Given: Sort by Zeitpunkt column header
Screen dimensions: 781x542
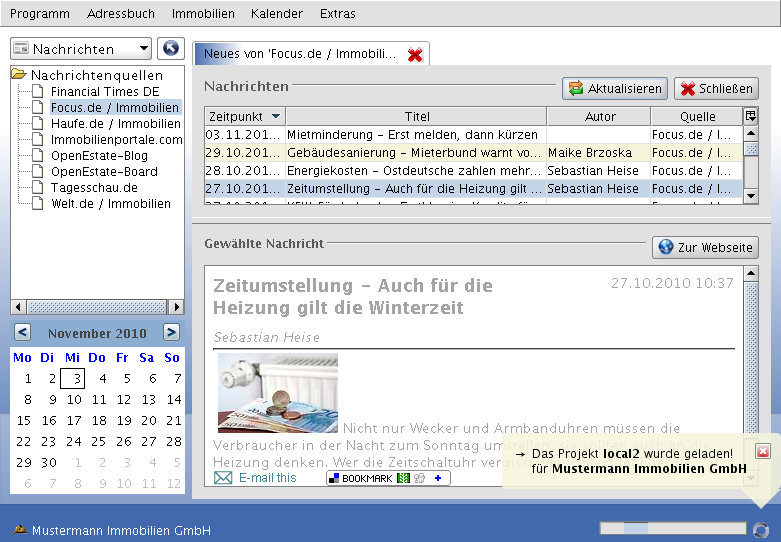Looking at the screenshot, I should click(244, 116).
